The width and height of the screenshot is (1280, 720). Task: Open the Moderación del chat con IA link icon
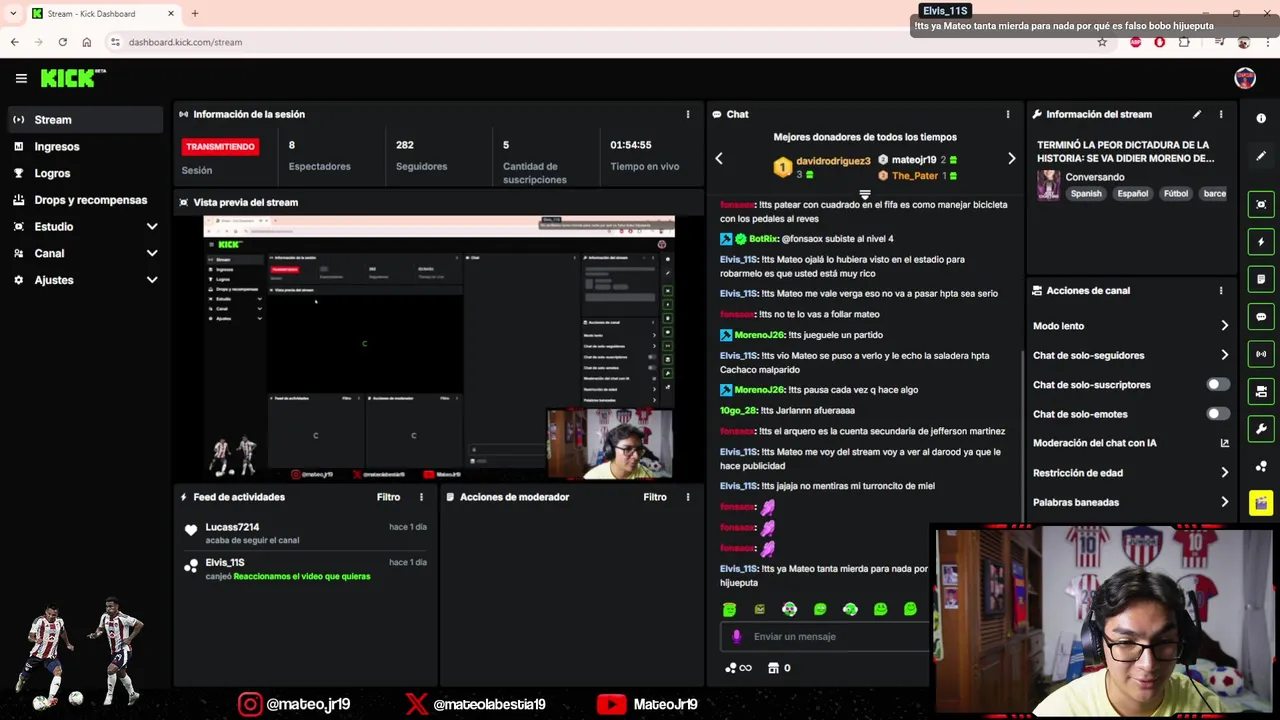tap(1224, 443)
